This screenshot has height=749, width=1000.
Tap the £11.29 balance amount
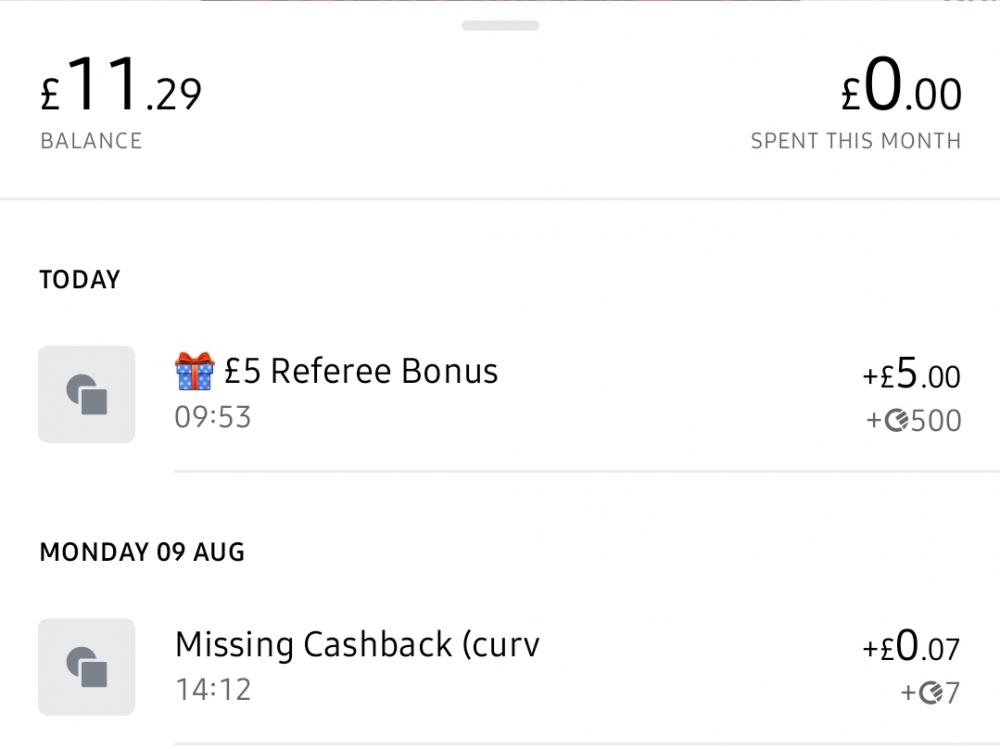point(121,90)
